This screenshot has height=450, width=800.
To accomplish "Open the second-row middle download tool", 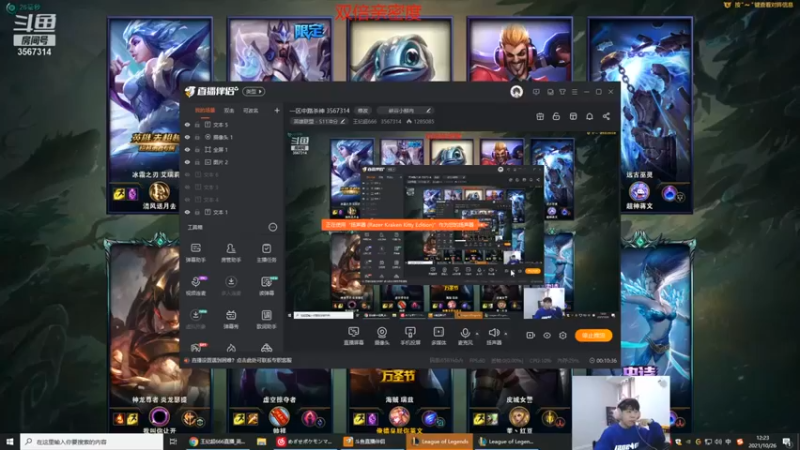I will tap(231, 286).
